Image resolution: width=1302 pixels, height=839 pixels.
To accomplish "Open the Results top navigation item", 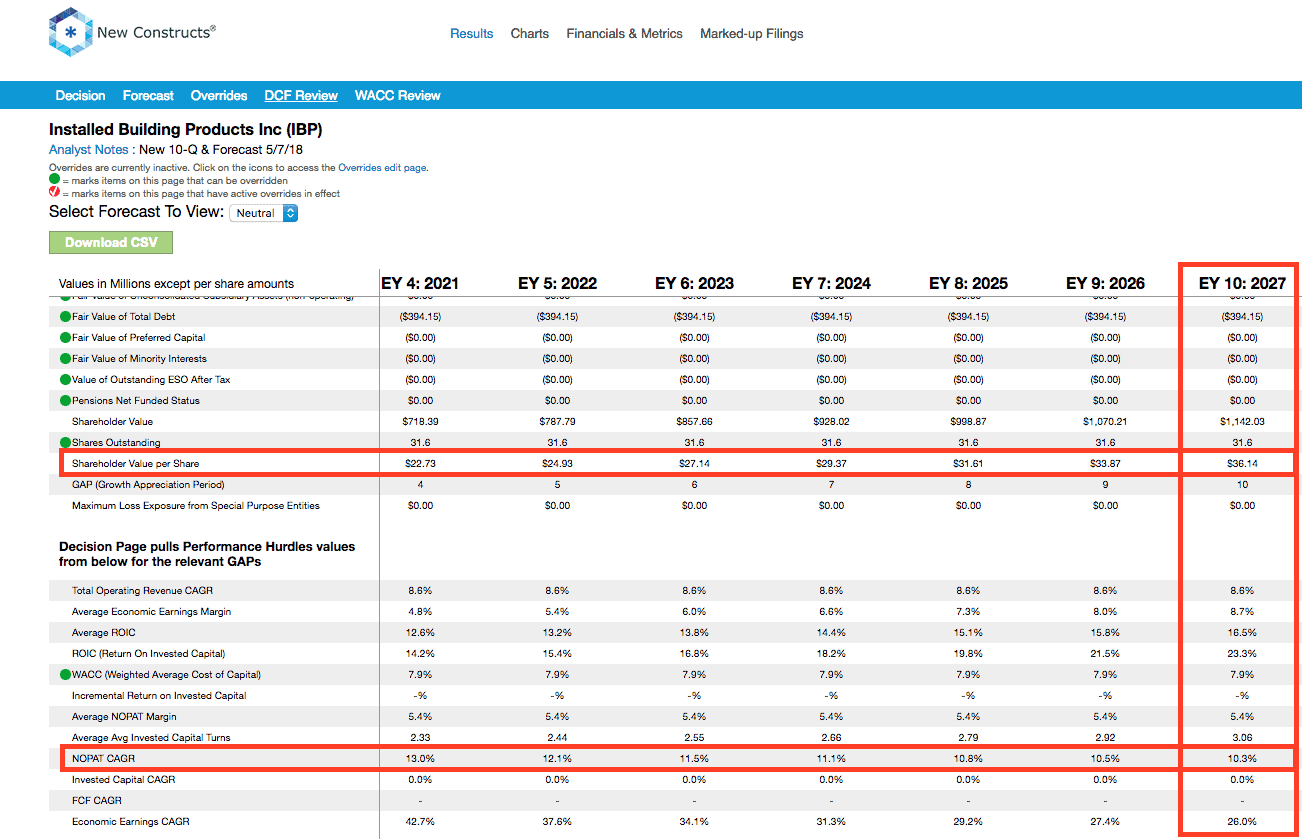I will click(x=472, y=33).
